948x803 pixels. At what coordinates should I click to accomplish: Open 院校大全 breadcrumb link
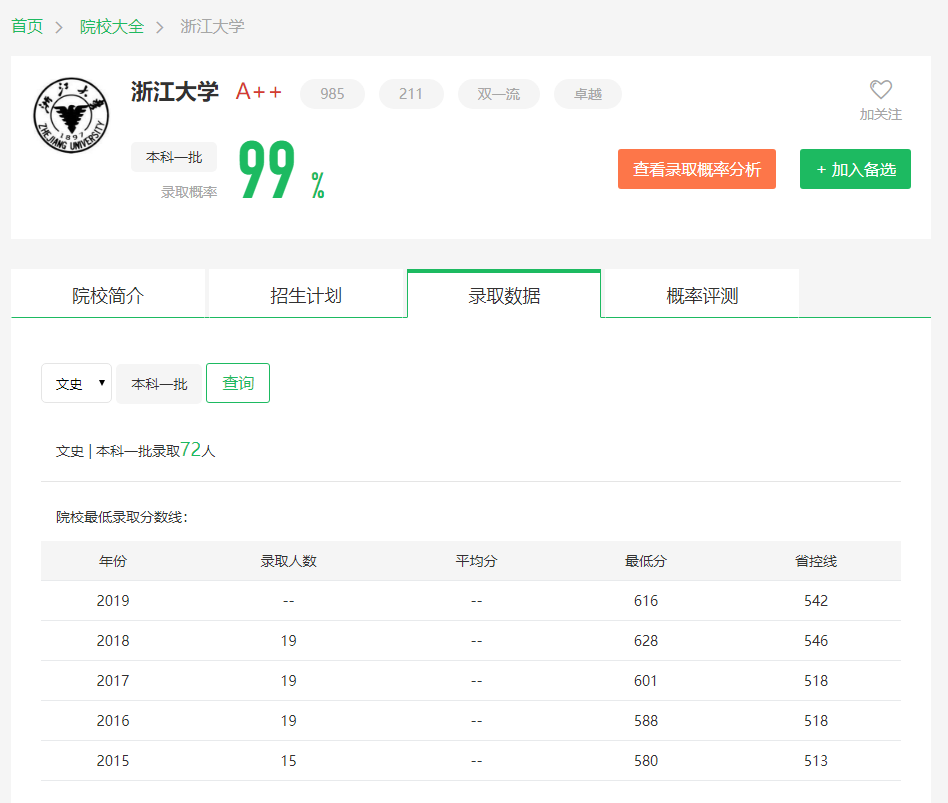(112, 27)
